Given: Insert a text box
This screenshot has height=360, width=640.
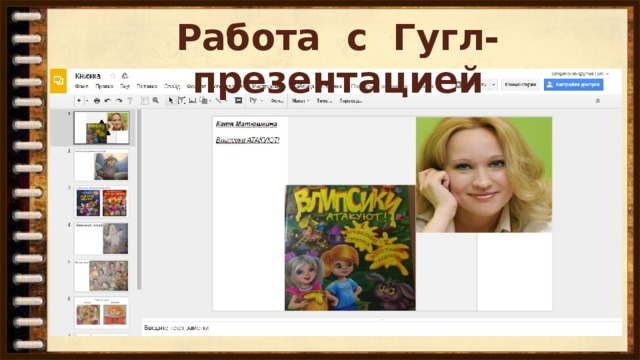Looking at the screenshot, I should (182, 100).
